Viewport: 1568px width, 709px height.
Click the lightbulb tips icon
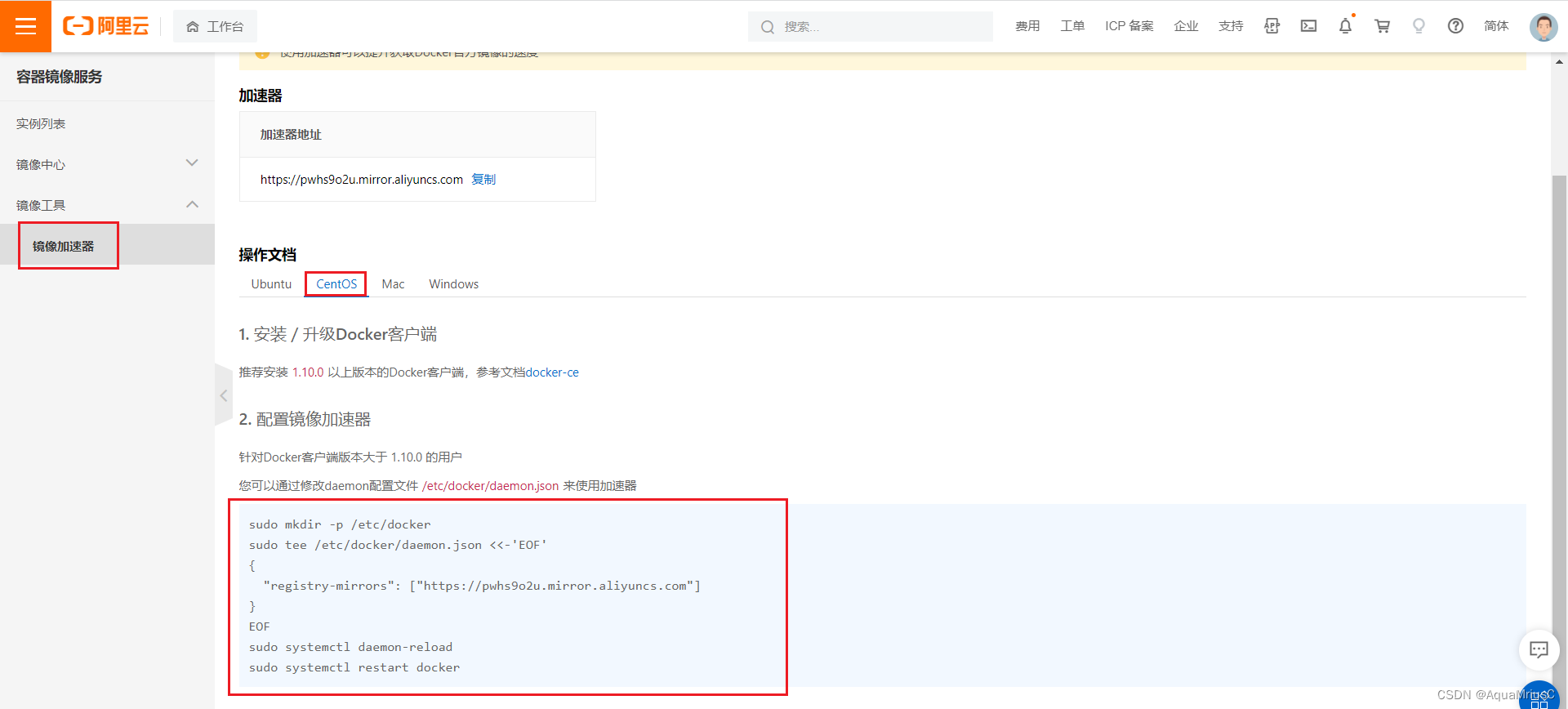point(1419,26)
